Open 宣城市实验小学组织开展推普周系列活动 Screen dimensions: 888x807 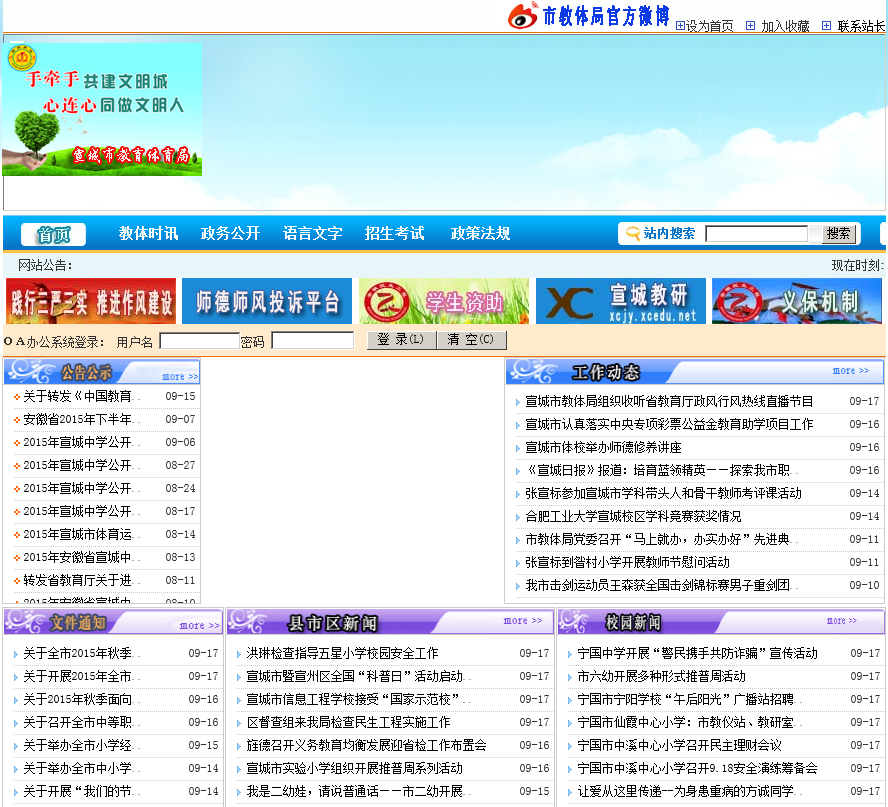click(355, 768)
